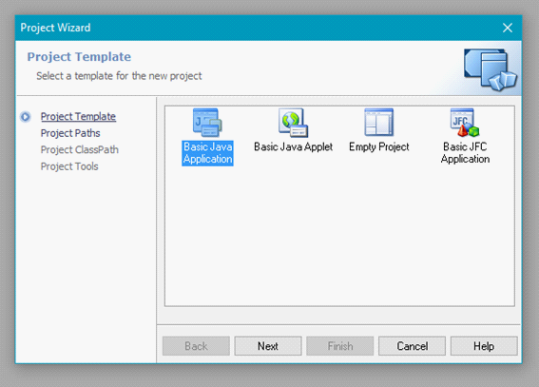539x387 pixels.
Task: Click the Basic Java Applet label
Action: click(x=293, y=147)
